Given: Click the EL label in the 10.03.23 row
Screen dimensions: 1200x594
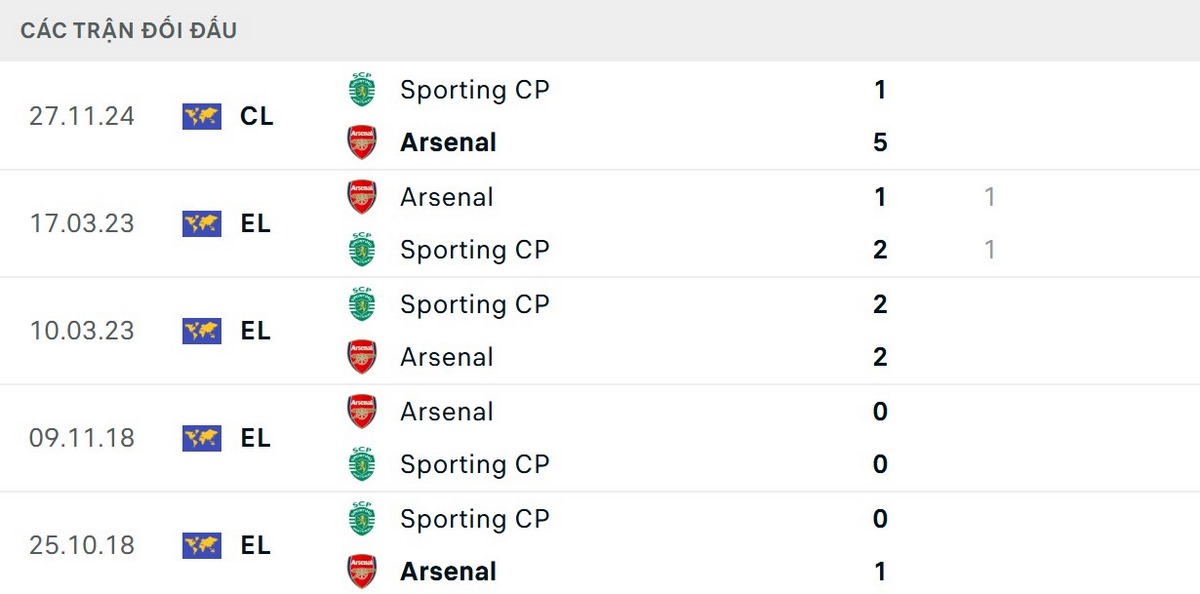Looking at the screenshot, I should [256, 331].
